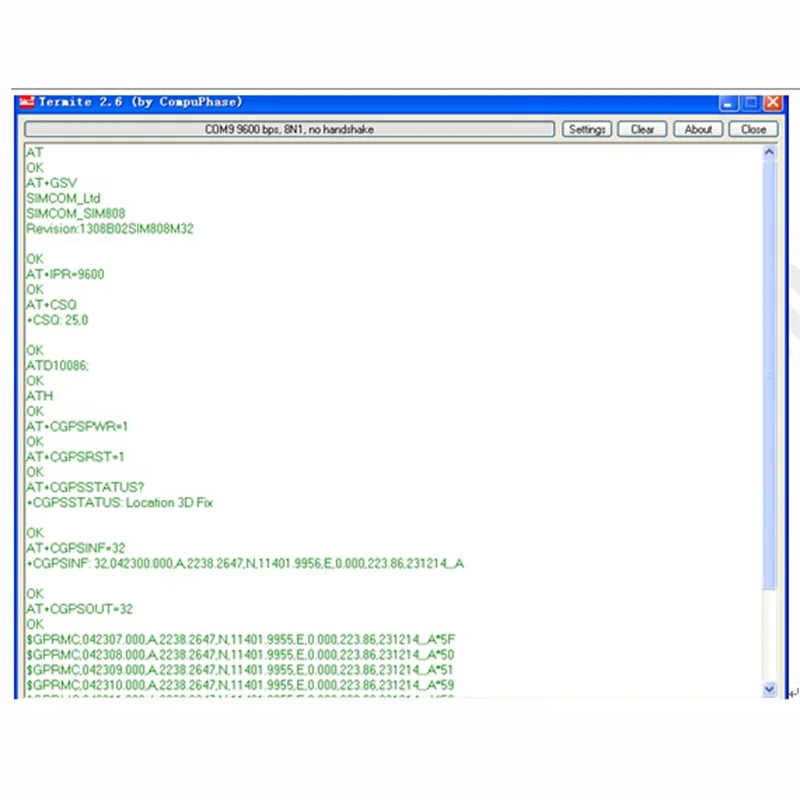Image resolution: width=800 pixels, height=800 pixels.
Task: Click the 'AT+CGPSINF=32' line
Action: pos(76,548)
